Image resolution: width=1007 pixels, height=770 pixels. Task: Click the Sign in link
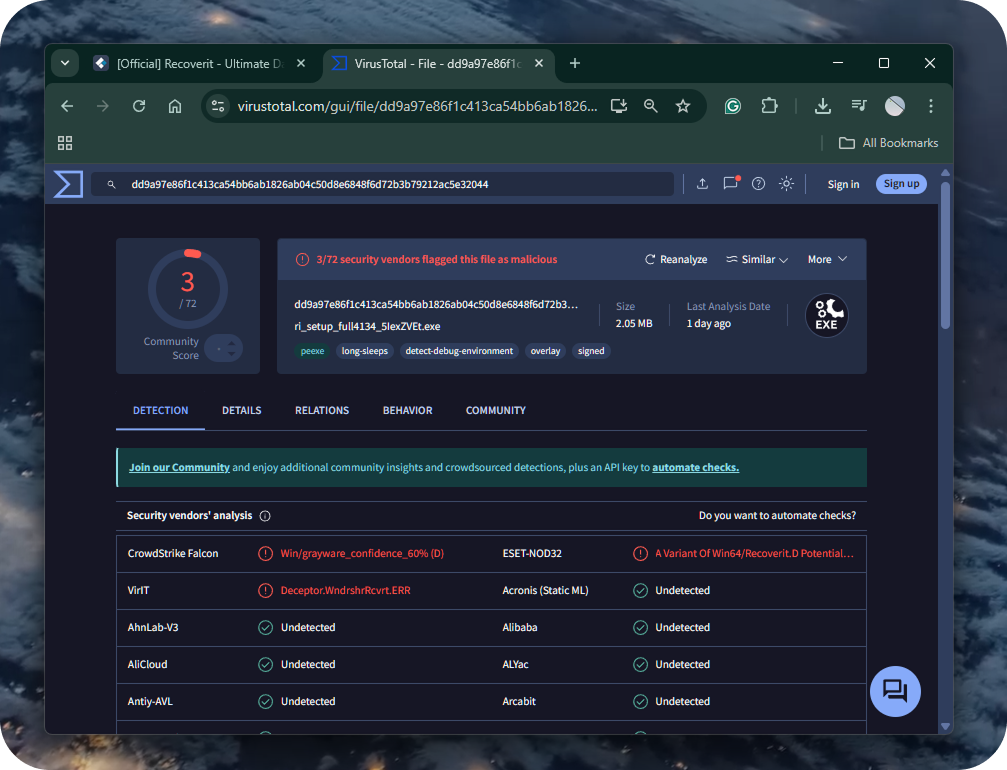[843, 184]
